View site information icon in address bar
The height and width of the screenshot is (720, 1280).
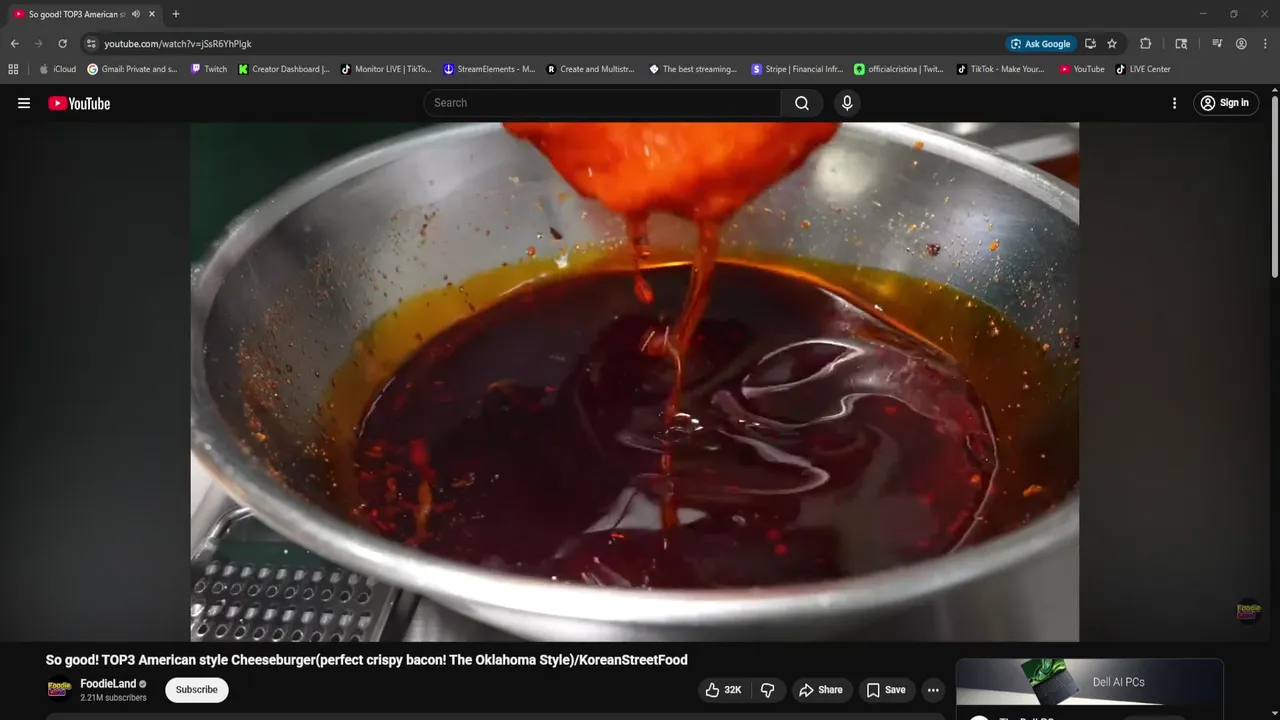point(91,44)
